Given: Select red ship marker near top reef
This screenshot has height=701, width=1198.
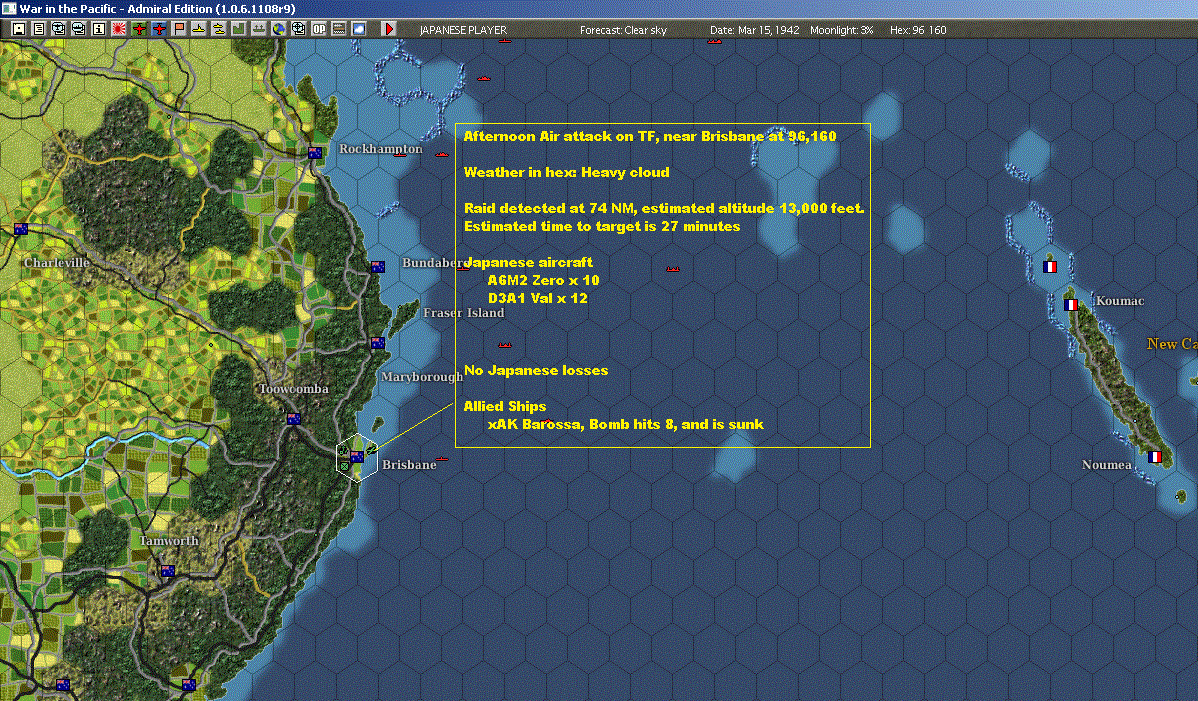Looking at the screenshot, I should [x=484, y=78].
